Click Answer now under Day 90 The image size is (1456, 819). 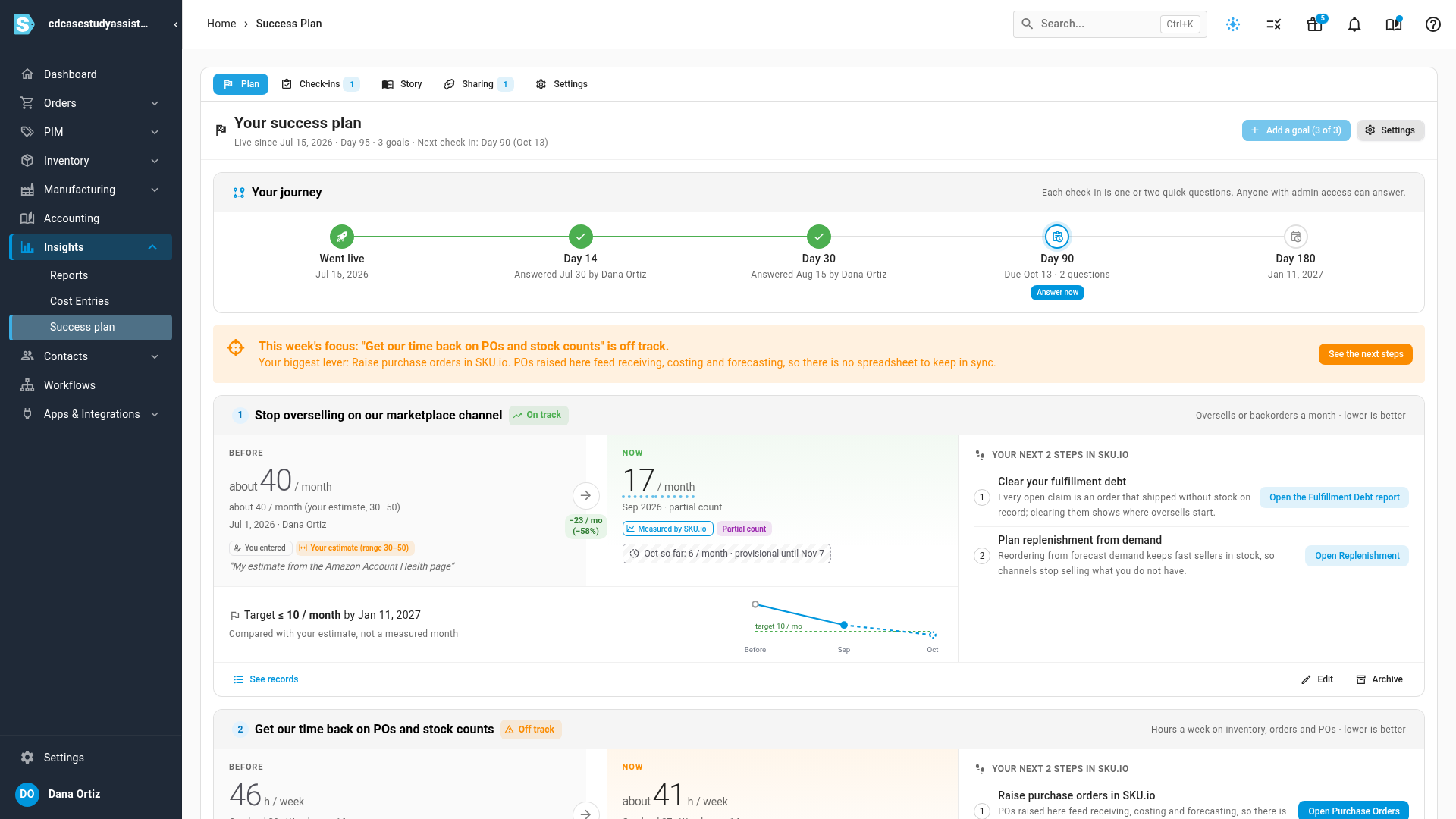point(1057,293)
